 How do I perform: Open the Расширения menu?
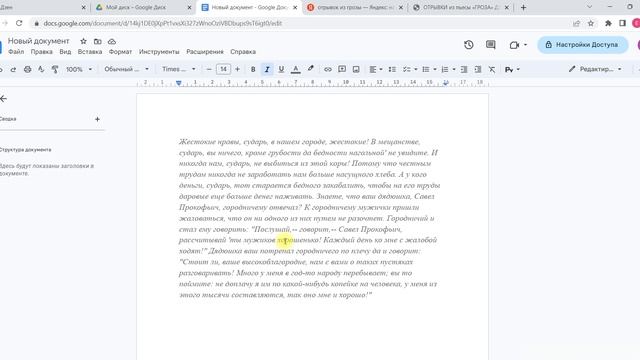tap(205, 52)
